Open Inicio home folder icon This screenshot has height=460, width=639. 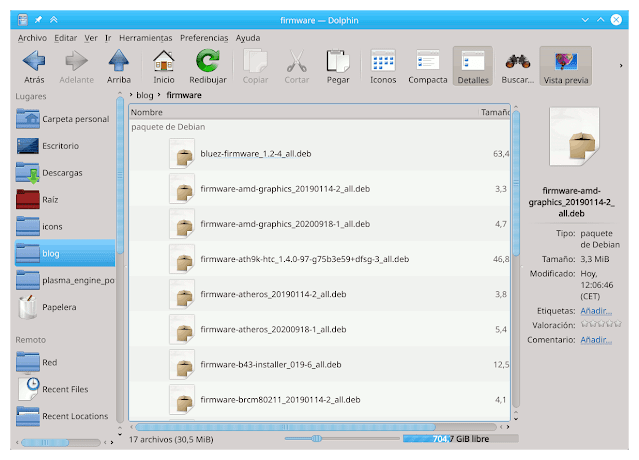(x=163, y=67)
